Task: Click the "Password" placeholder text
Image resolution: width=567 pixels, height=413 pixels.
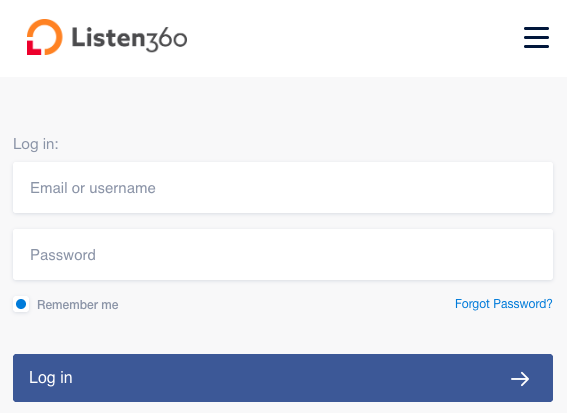Action: click(63, 255)
